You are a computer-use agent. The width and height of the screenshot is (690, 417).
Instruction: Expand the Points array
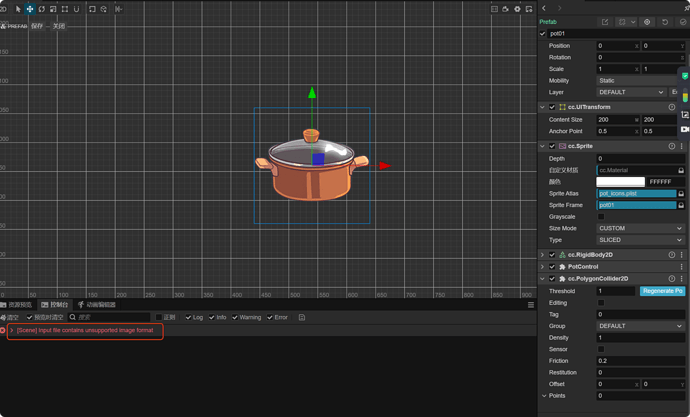(544, 395)
